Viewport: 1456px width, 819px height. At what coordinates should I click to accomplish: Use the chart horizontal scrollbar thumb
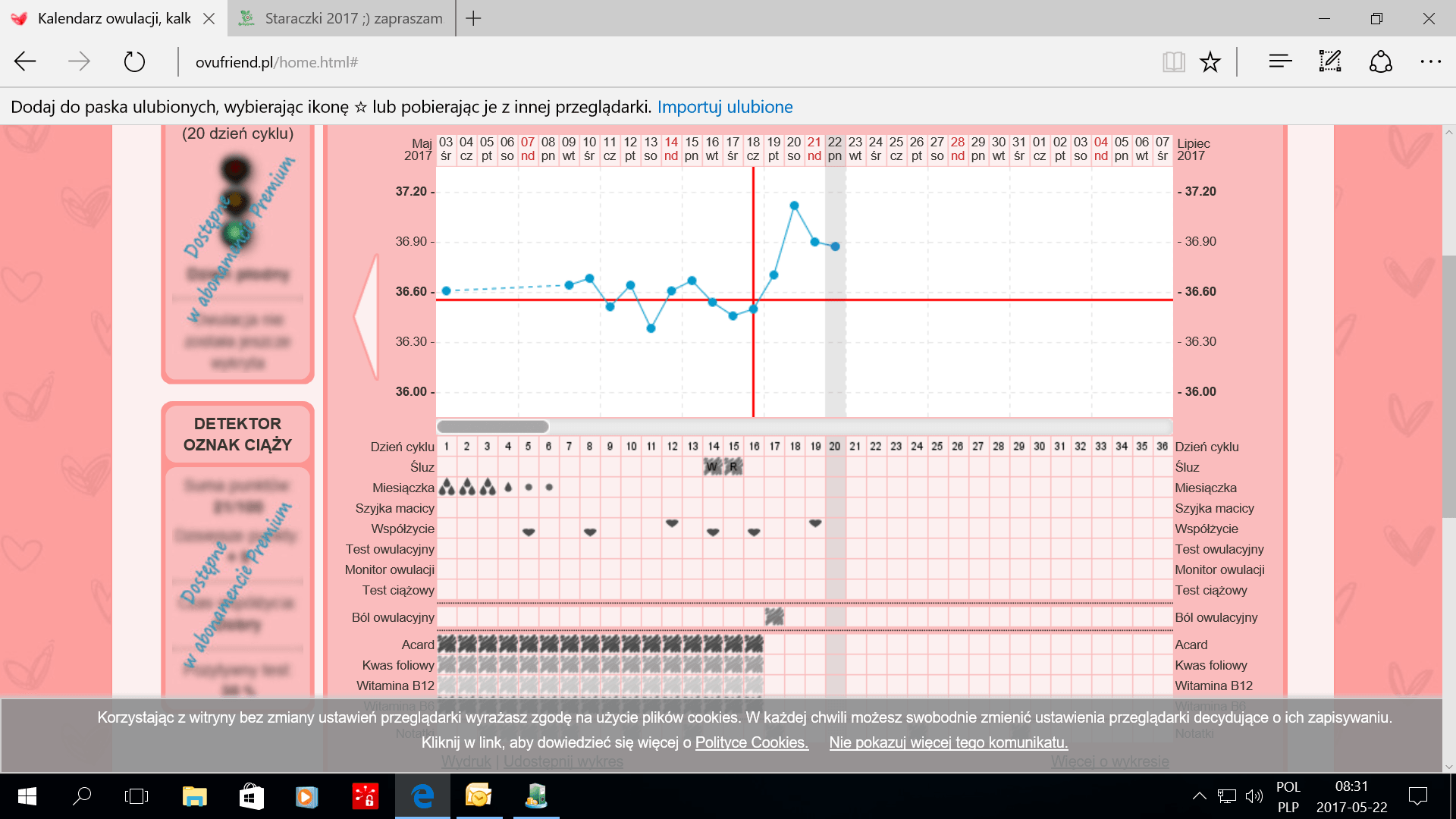493,426
